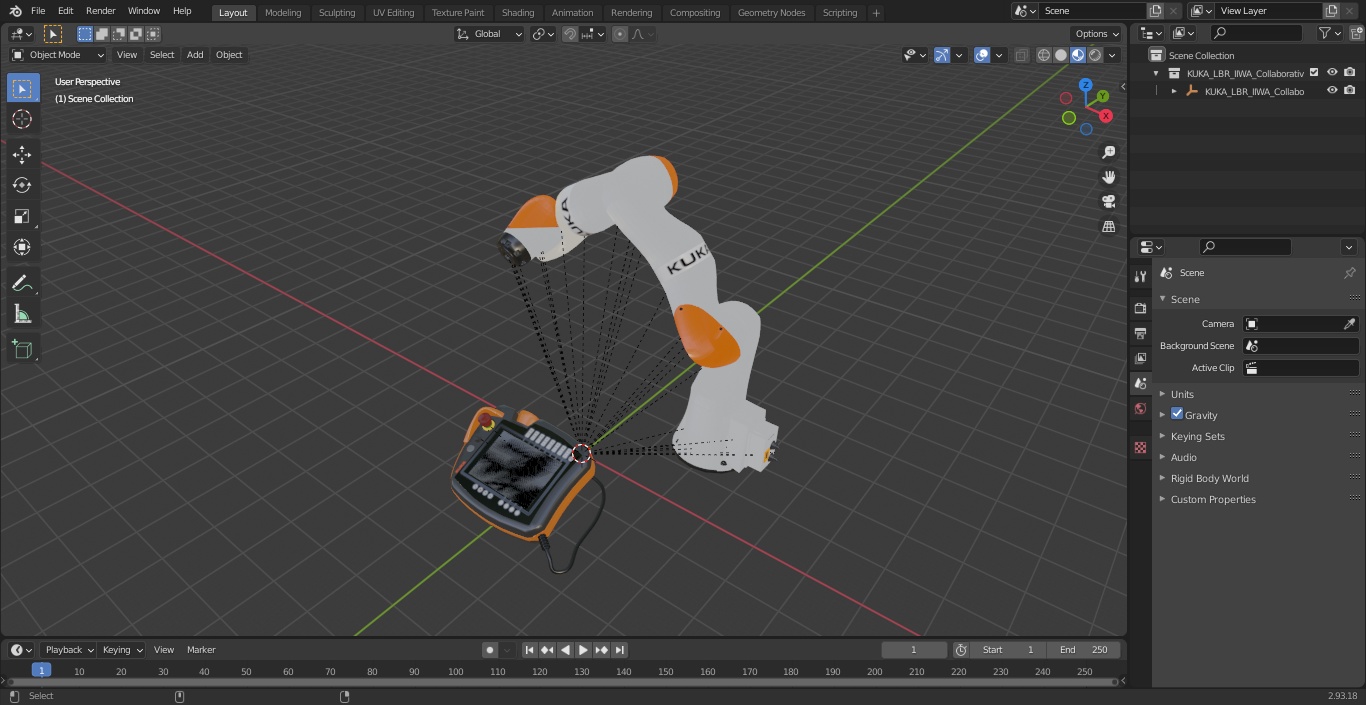Choose the Move tool
The image size is (1366, 705).
22,154
